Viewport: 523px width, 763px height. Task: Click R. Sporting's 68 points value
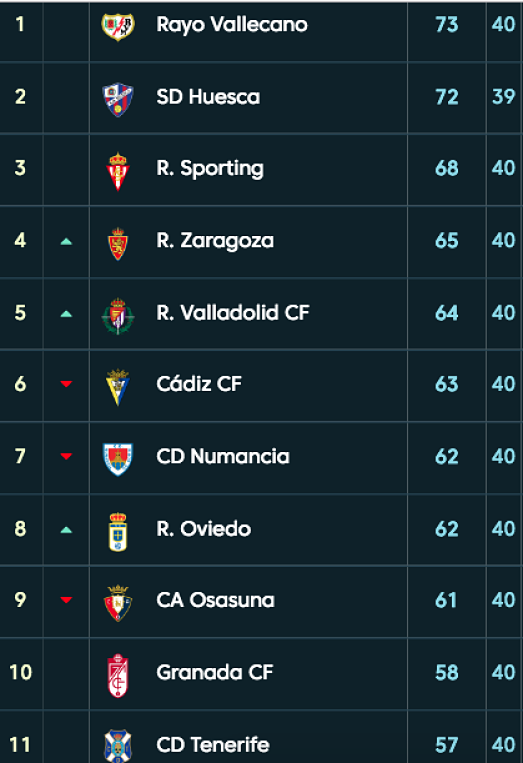[447, 168]
